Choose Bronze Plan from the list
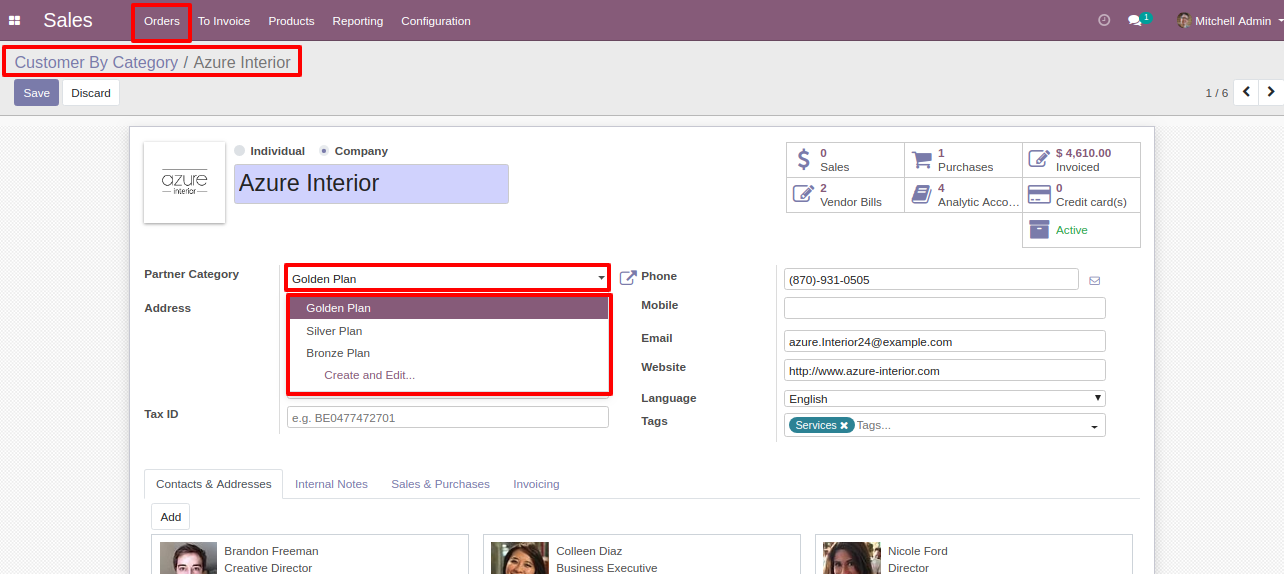Image resolution: width=1284 pixels, height=574 pixels. pyautogui.click(x=449, y=353)
